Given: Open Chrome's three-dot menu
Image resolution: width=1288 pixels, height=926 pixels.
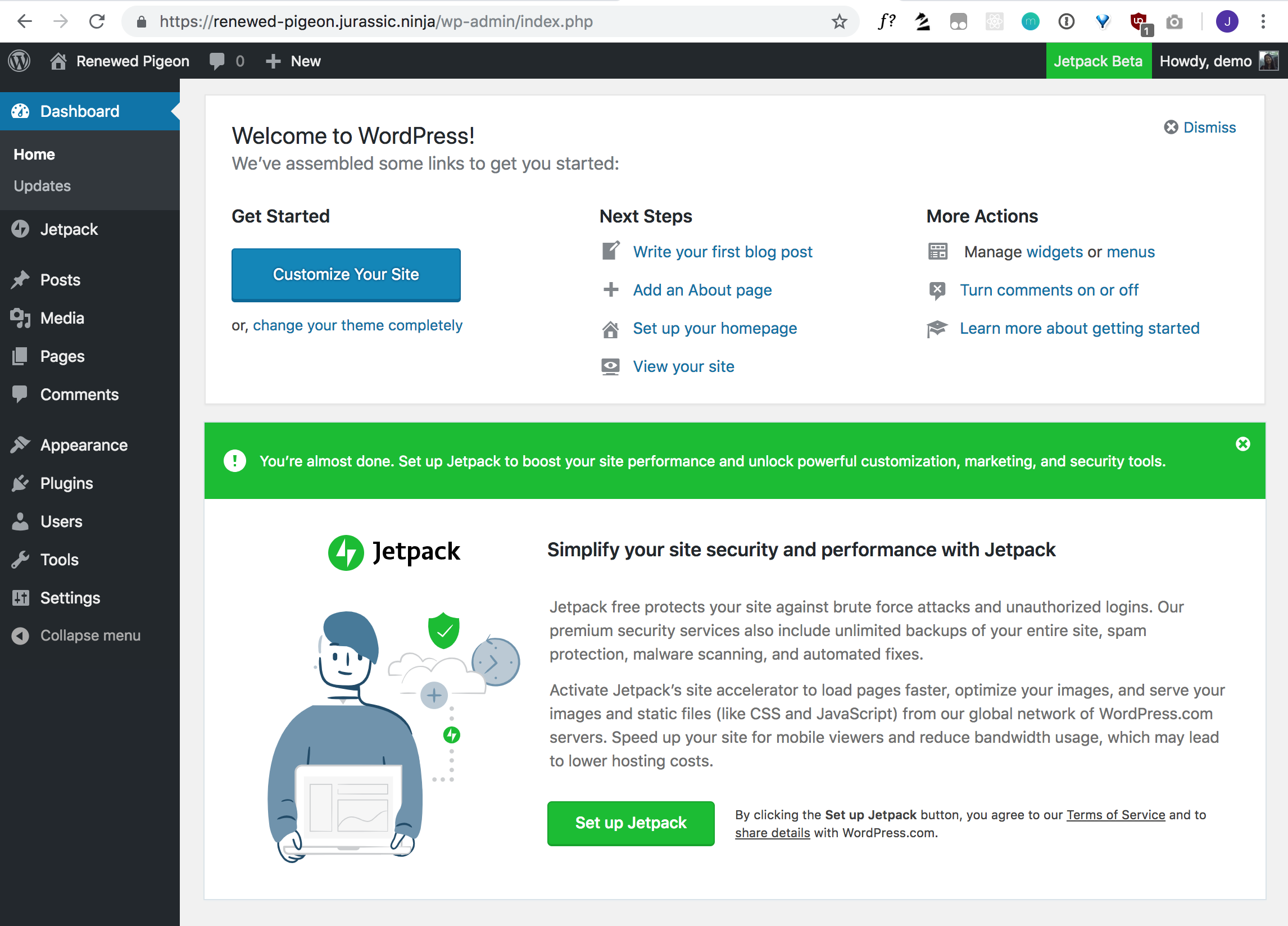Looking at the screenshot, I should coord(1263,21).
